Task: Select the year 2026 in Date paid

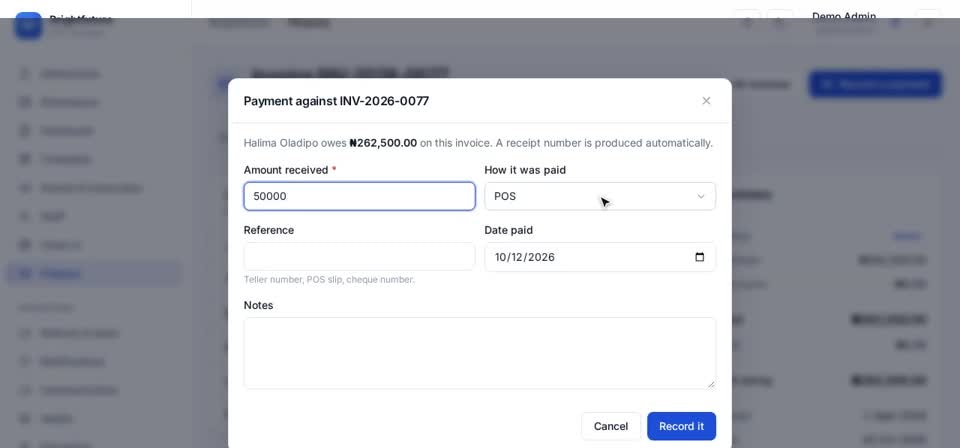Action: point(541,257)
